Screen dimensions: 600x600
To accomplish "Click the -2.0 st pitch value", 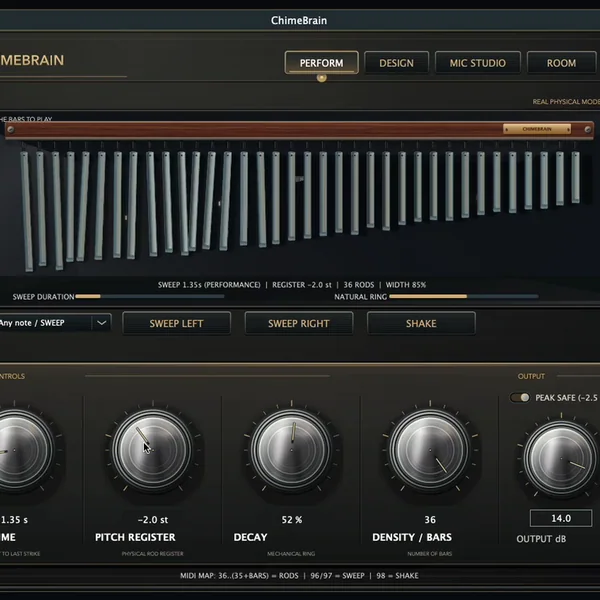I will pyautogui.click(x=153, y=520).
